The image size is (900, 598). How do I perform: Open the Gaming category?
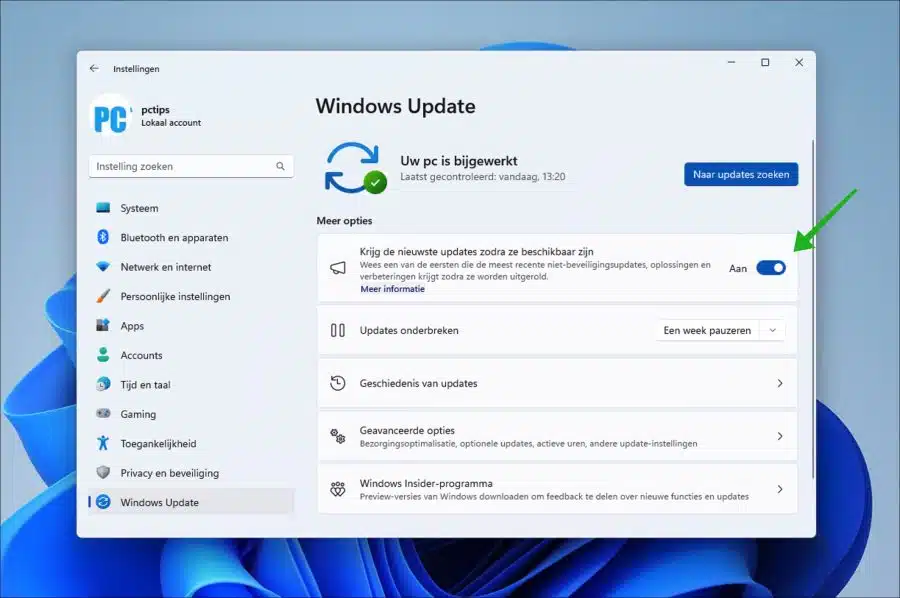(x=191, y=413)
